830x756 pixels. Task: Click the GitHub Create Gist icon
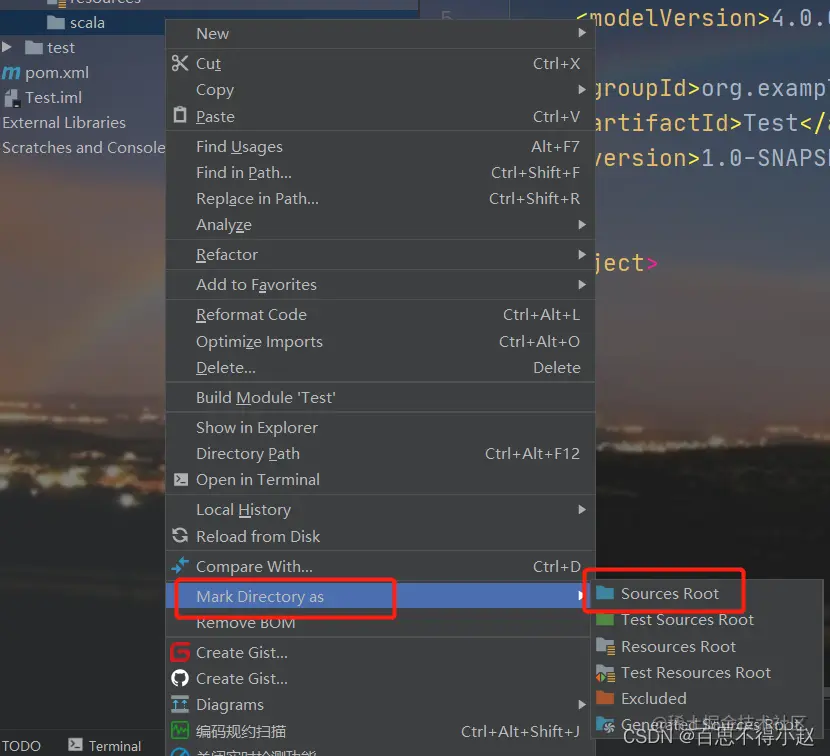coord(180,678)
